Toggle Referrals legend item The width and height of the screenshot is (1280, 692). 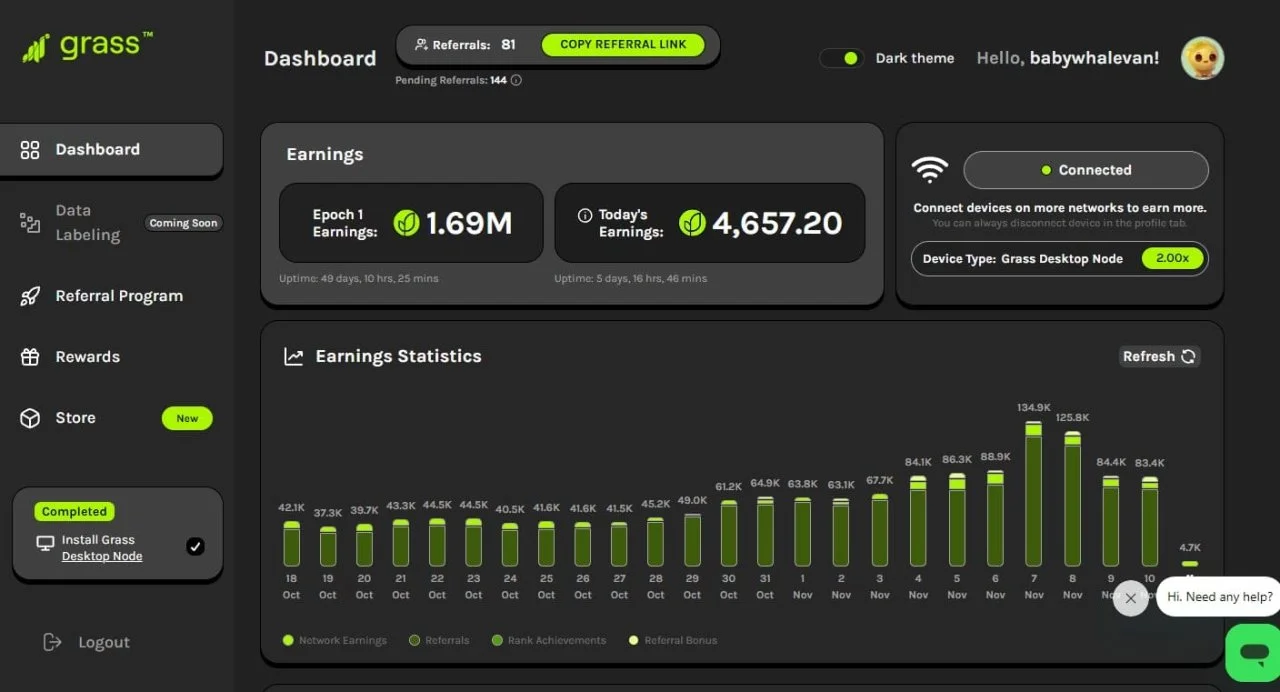(439, 640)
